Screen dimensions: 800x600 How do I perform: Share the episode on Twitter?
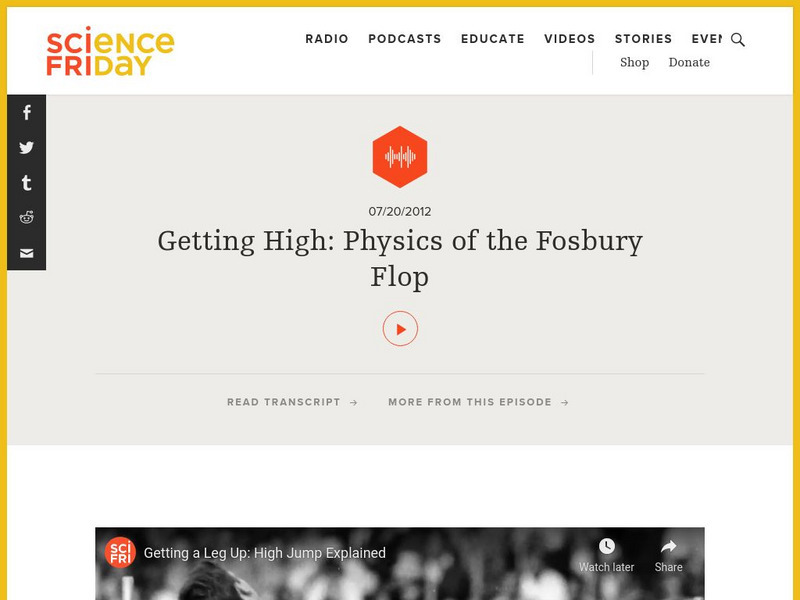tap(25, 147)
